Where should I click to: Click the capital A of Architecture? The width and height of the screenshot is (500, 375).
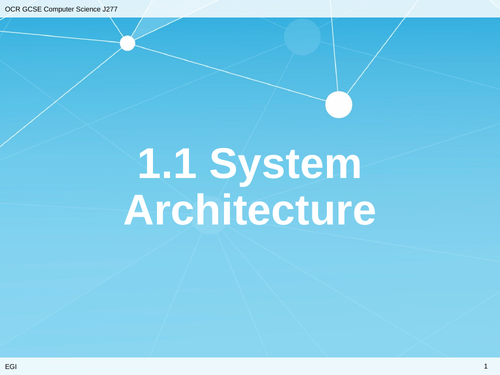click(139, 210)
